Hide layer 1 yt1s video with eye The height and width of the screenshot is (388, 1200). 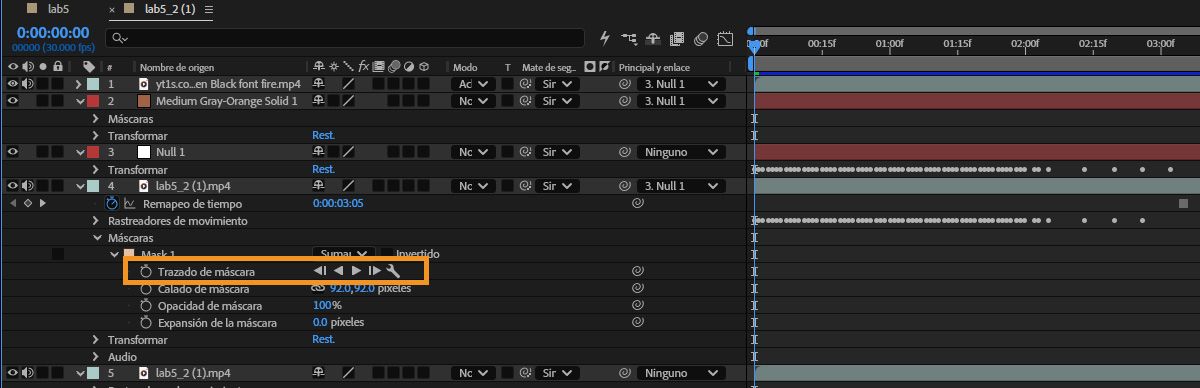click(13, 84)
